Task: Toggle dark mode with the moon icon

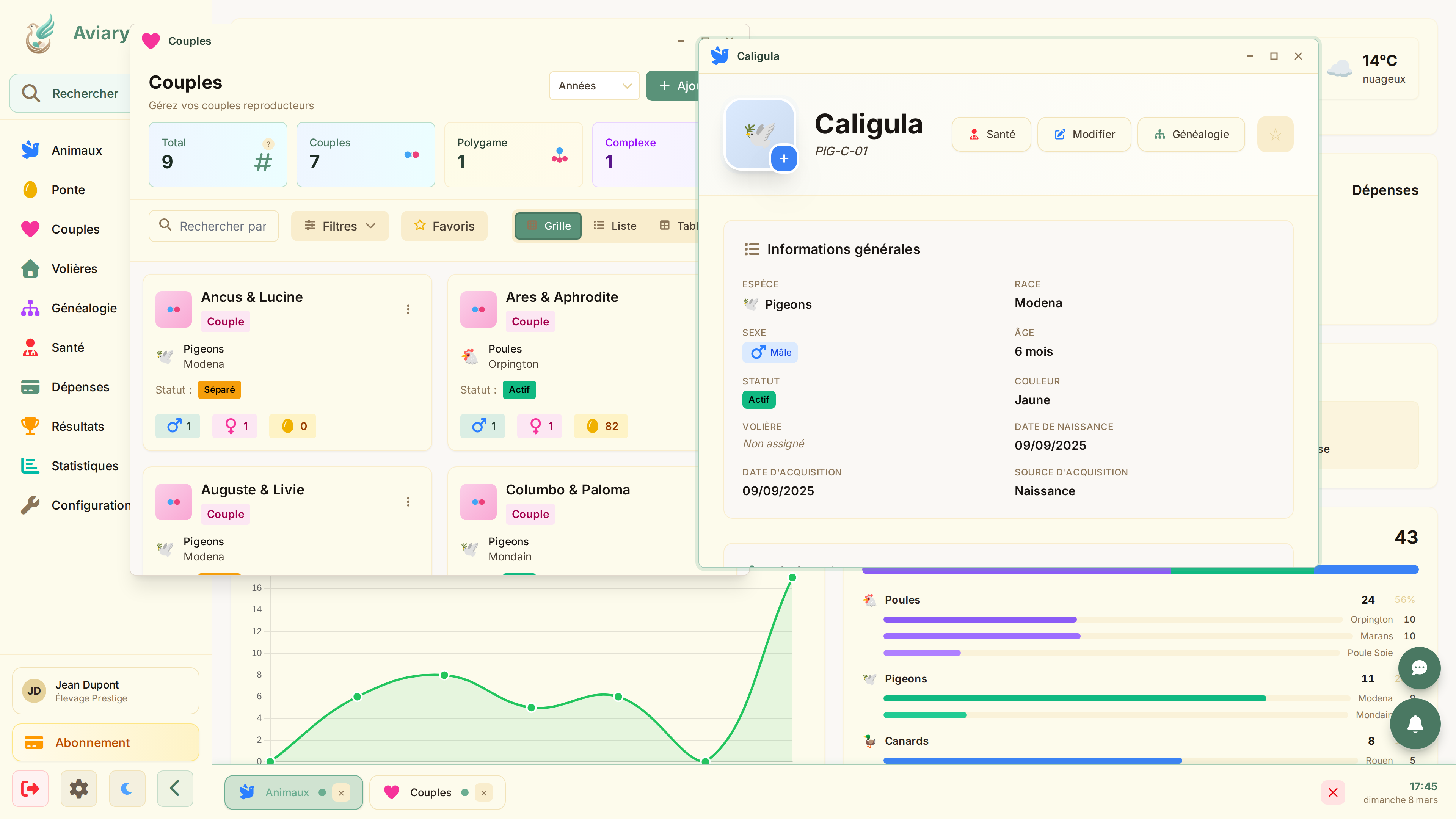Action: (127, 789)
